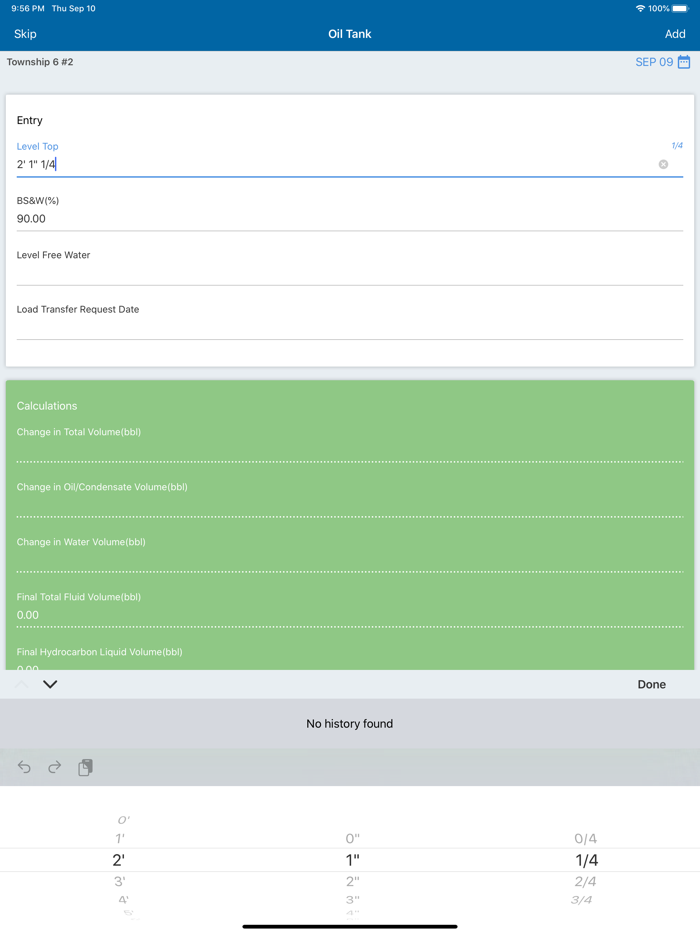
Task: Tap the Wi-Fi status icon
Action: [640, 8]
